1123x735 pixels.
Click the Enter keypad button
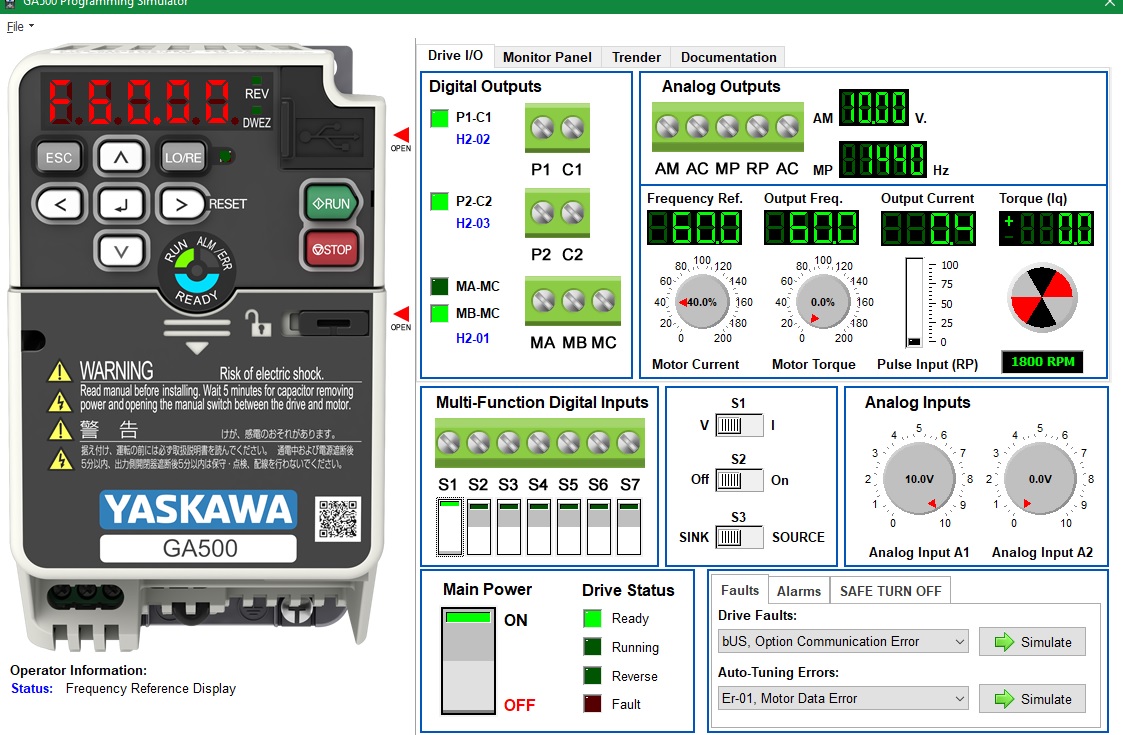pyautogui.click(x=121, y=205)
